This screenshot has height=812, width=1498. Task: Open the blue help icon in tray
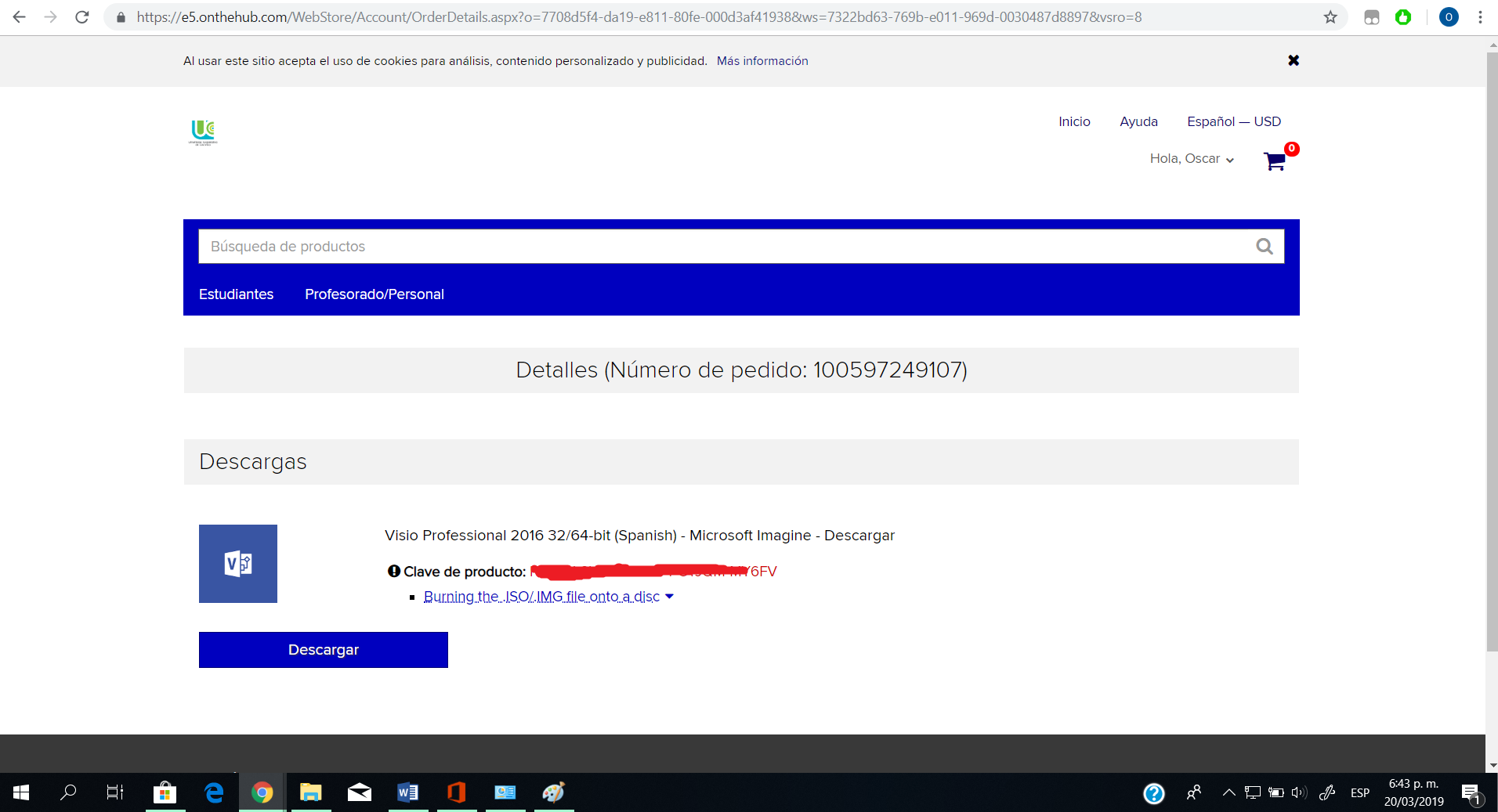coord(1154,793)
